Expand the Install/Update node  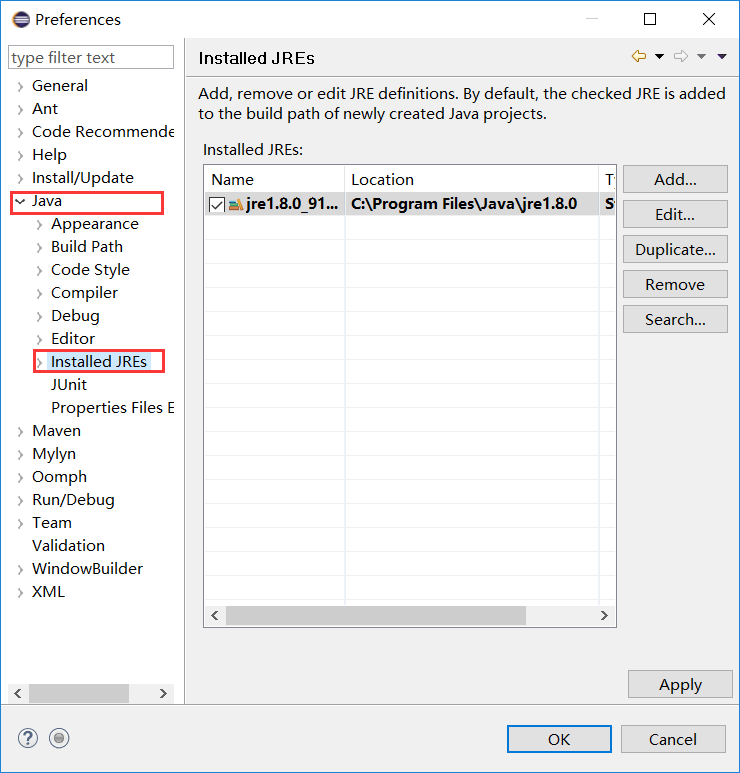[x=20, y=178]
